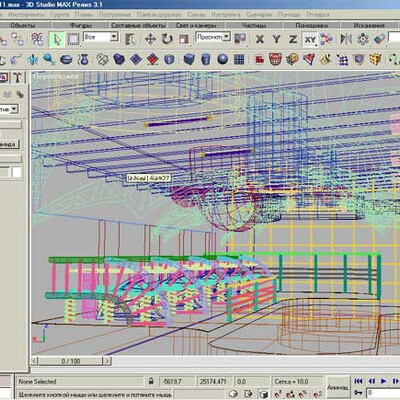Toggle the XY plane constraint button
This screenshot has height=400, width=400.
310,39
